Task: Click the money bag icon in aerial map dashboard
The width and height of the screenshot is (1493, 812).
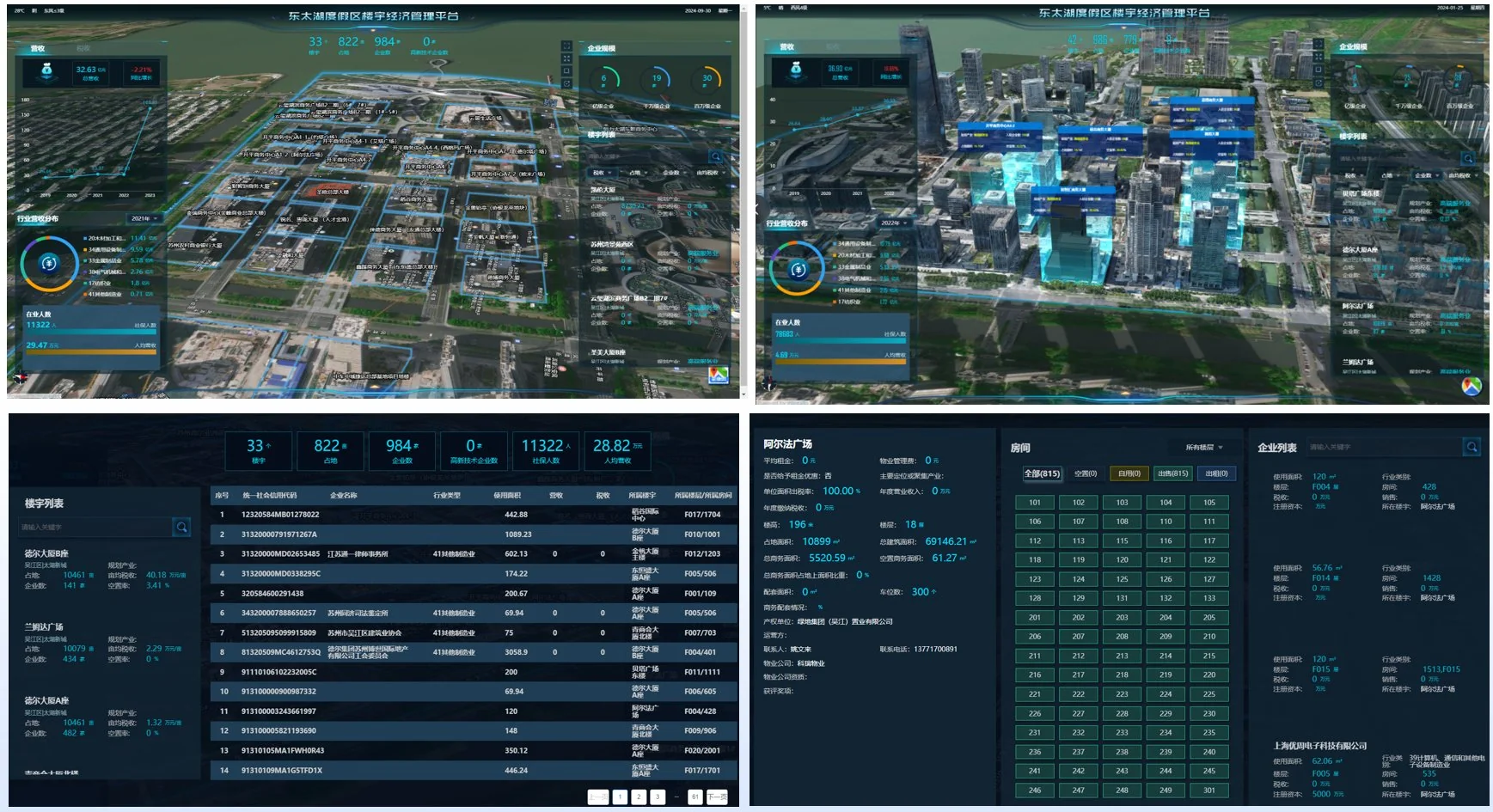Action: (48, 72)
